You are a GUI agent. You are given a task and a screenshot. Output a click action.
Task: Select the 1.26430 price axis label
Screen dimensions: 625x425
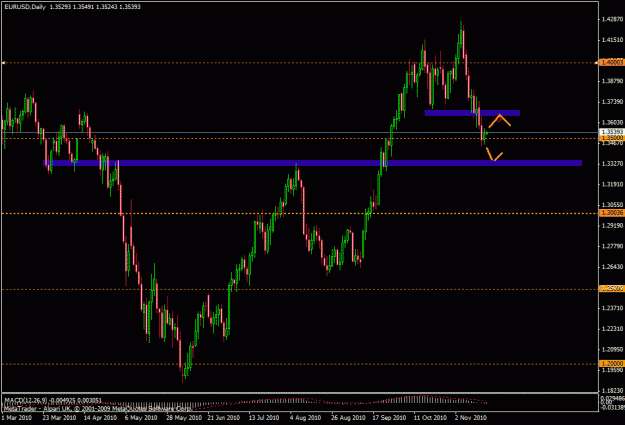coord(612,267)
